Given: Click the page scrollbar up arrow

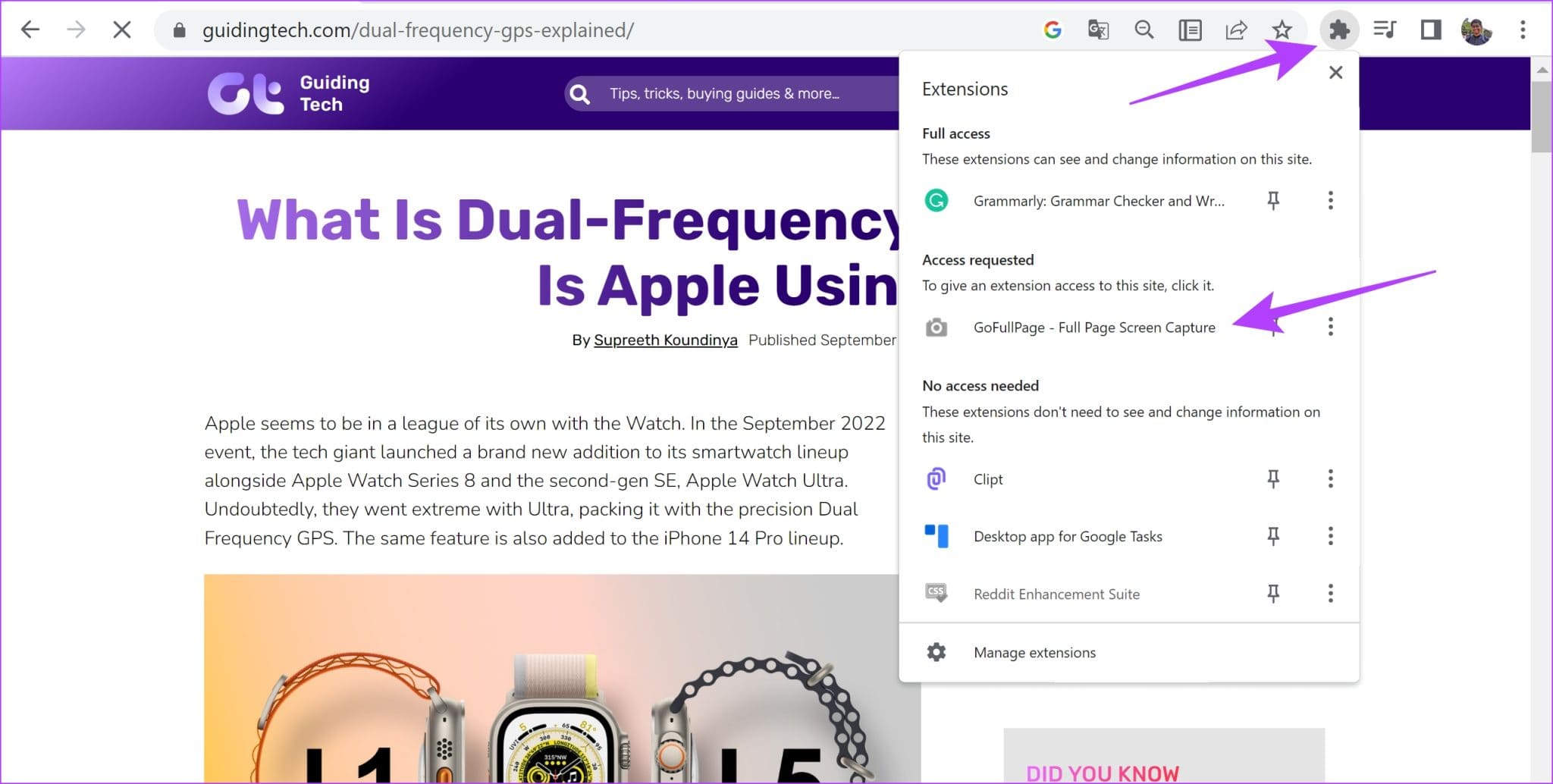Looking at the screenshot, I should [1542, 69].
